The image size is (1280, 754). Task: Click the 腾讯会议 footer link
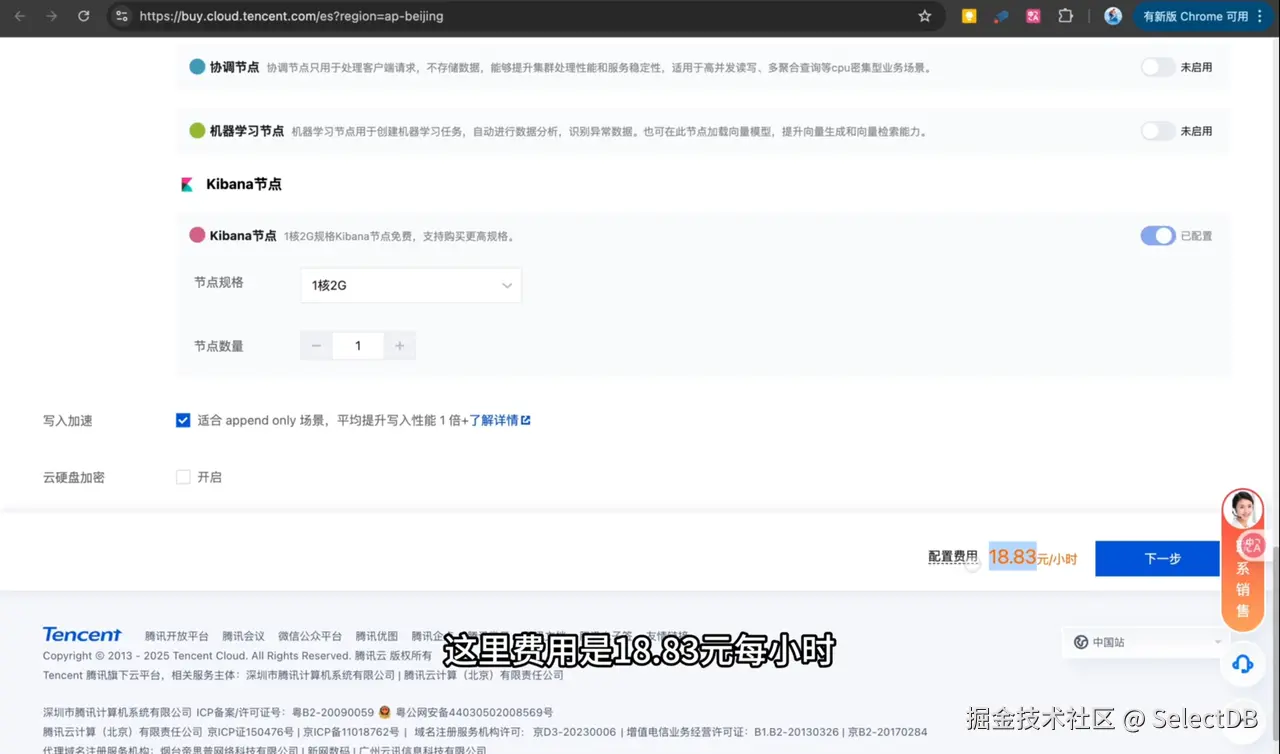click(243, 634)
